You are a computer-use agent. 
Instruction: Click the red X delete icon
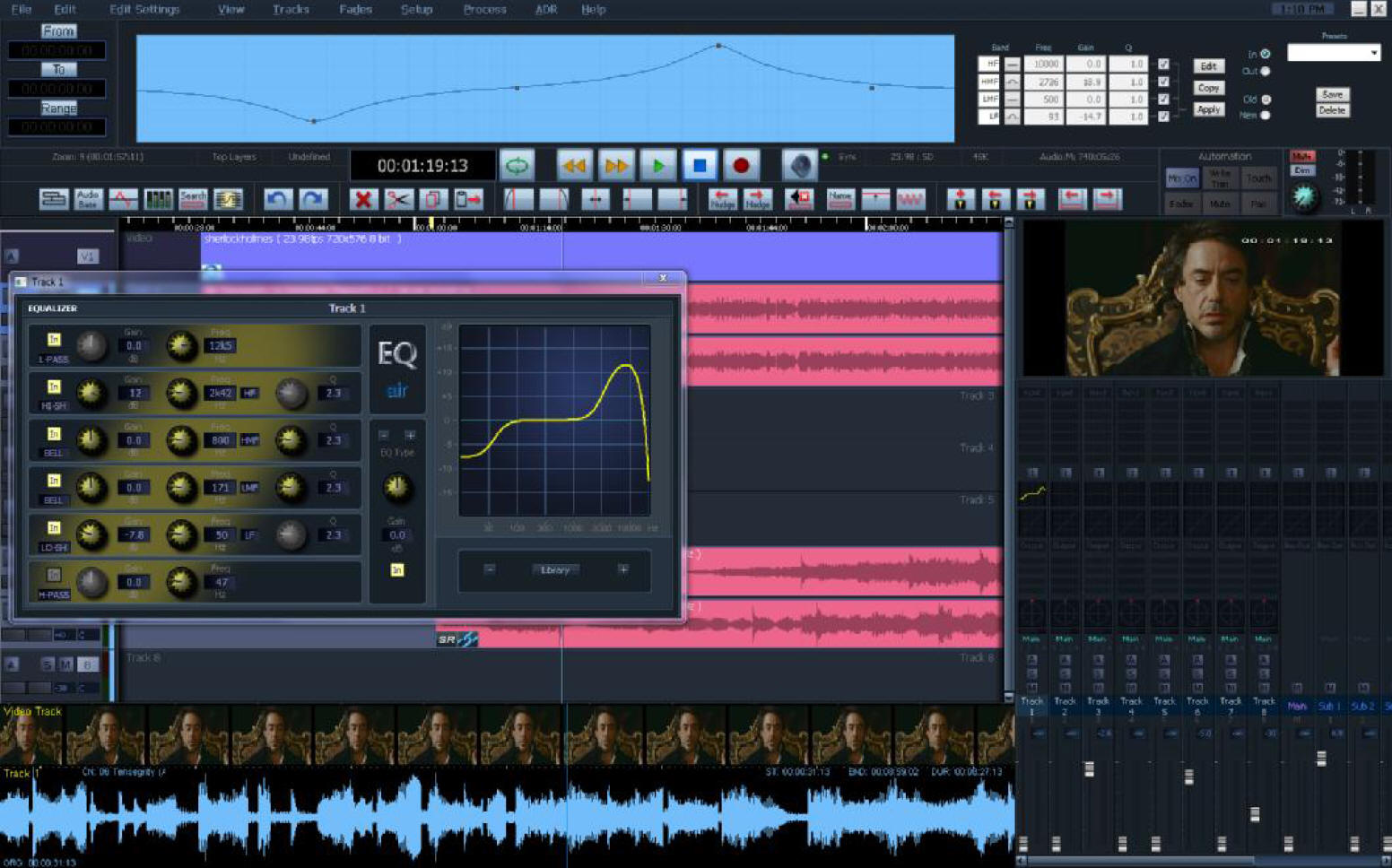363,199
